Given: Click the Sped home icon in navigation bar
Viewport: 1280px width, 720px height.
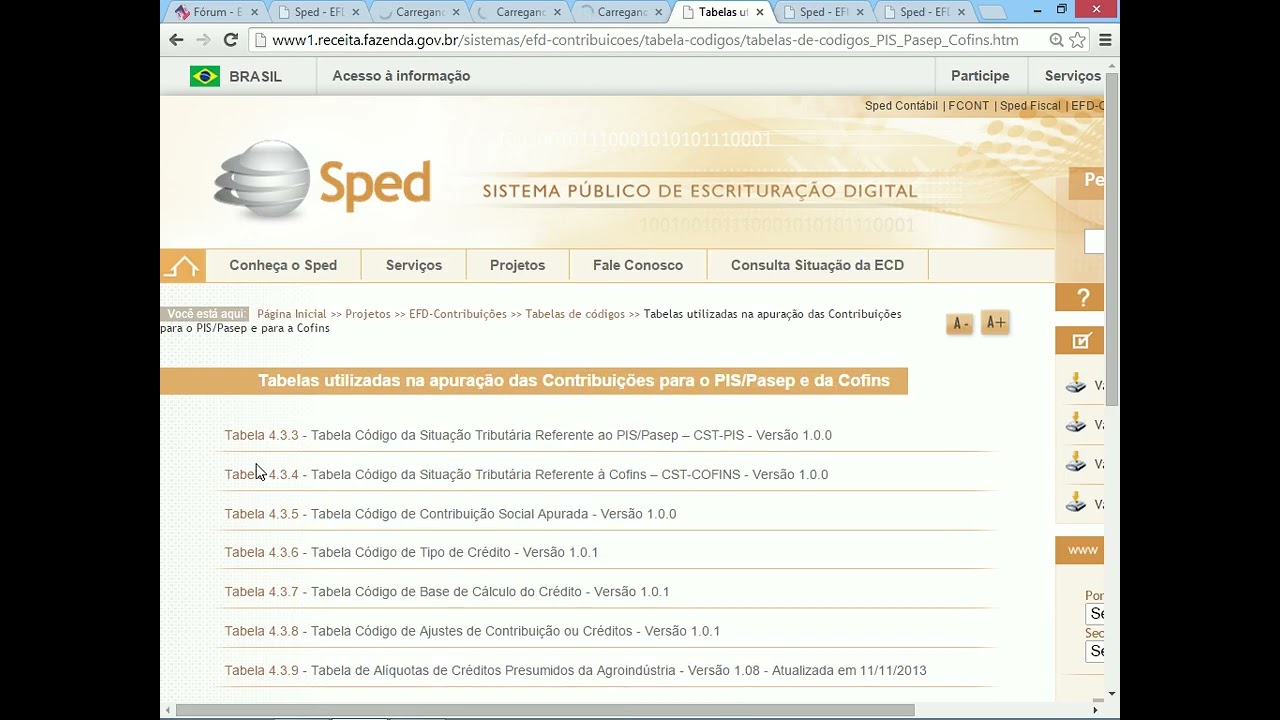Looking at the screenshot, I should point(182,266).
